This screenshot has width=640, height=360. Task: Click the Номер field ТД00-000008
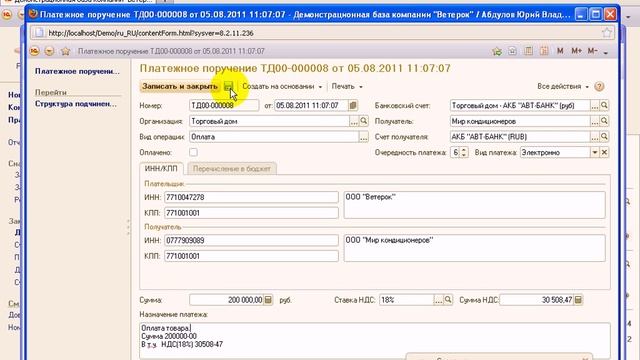(224, 105)
